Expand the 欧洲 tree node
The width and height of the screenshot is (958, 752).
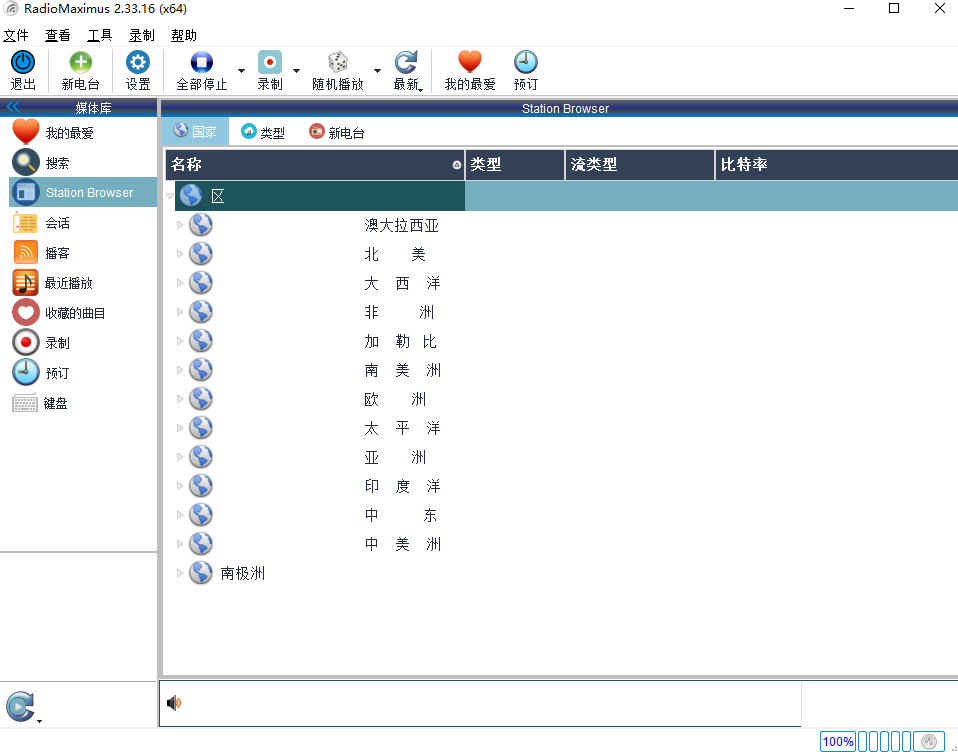(x=180, y=399)
